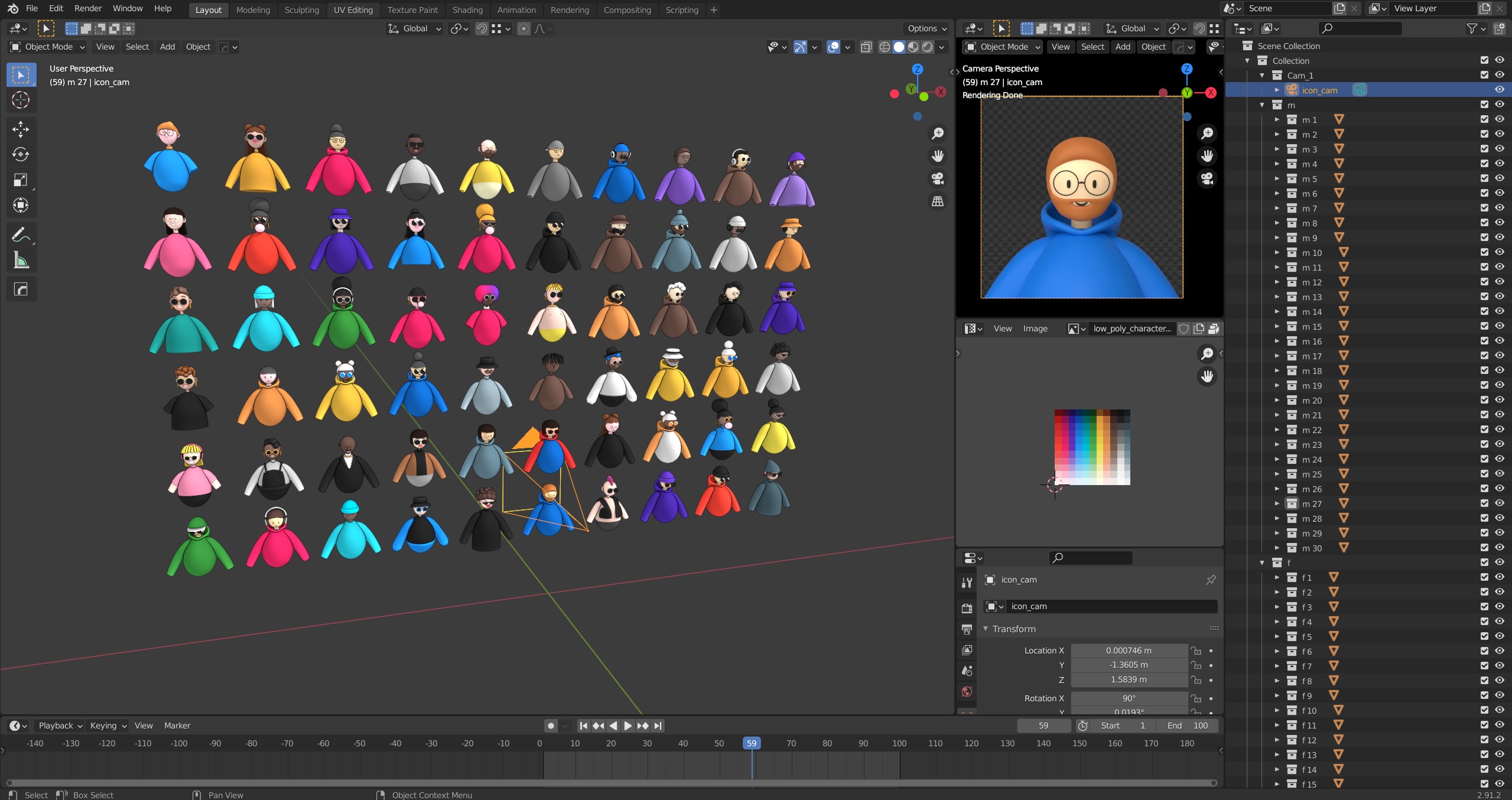Switch to wireframe viewport shading
Screen dimensions: 1512x800
(x=885, y=47)
